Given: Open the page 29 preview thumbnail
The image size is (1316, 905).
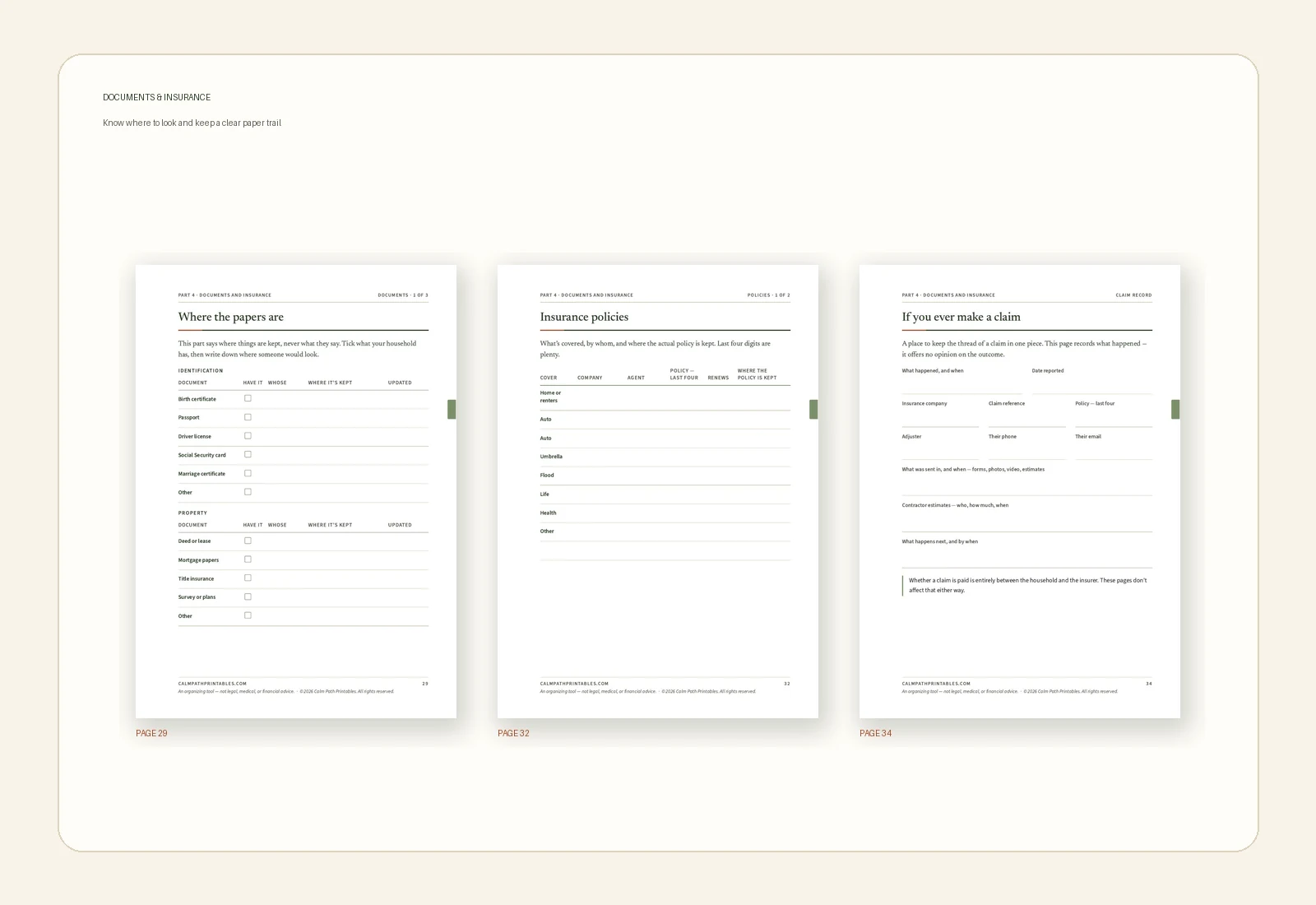Looking at the screenshot, I should coord(296,491).
